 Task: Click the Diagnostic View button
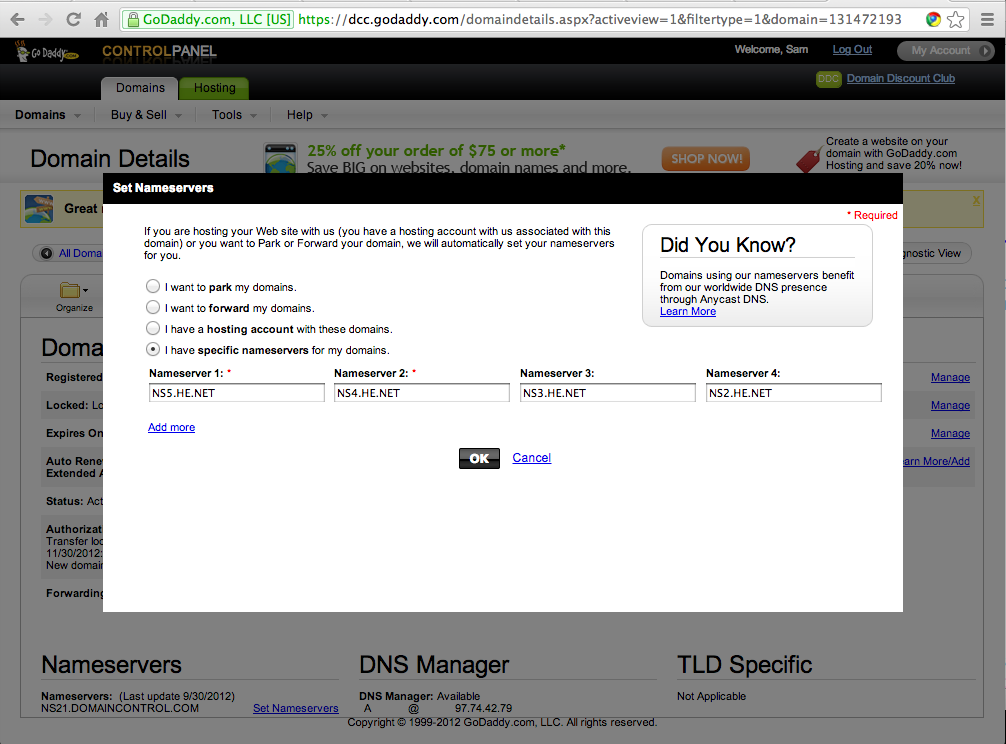[x=935, y=253]
